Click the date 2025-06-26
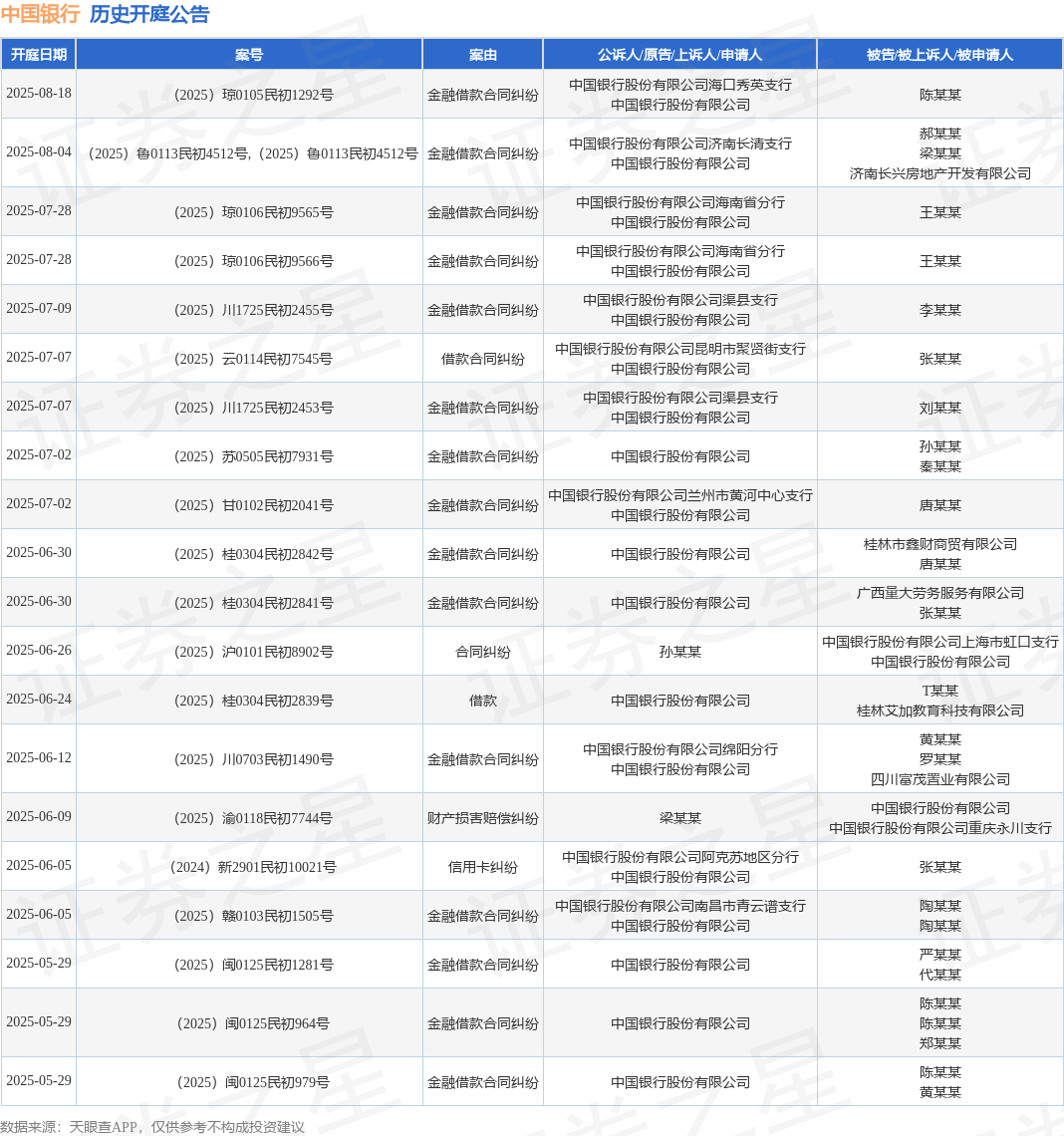 tap(39, 651)
